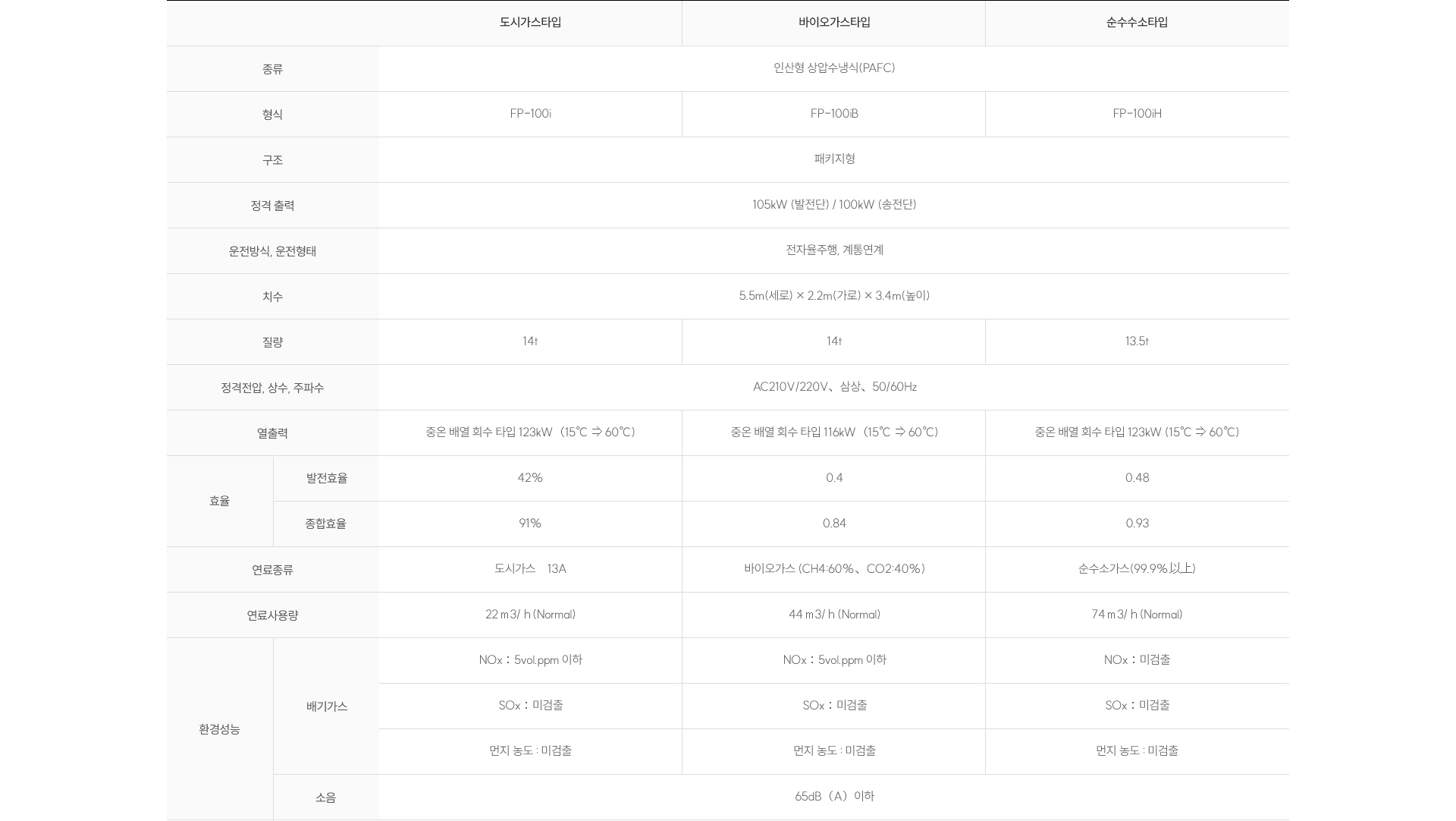The width and height of the screenshot is (1456, 821).
Task: Click the 바이오가스 CH4:60% fuel cell
Action: [x=834, y=569]
